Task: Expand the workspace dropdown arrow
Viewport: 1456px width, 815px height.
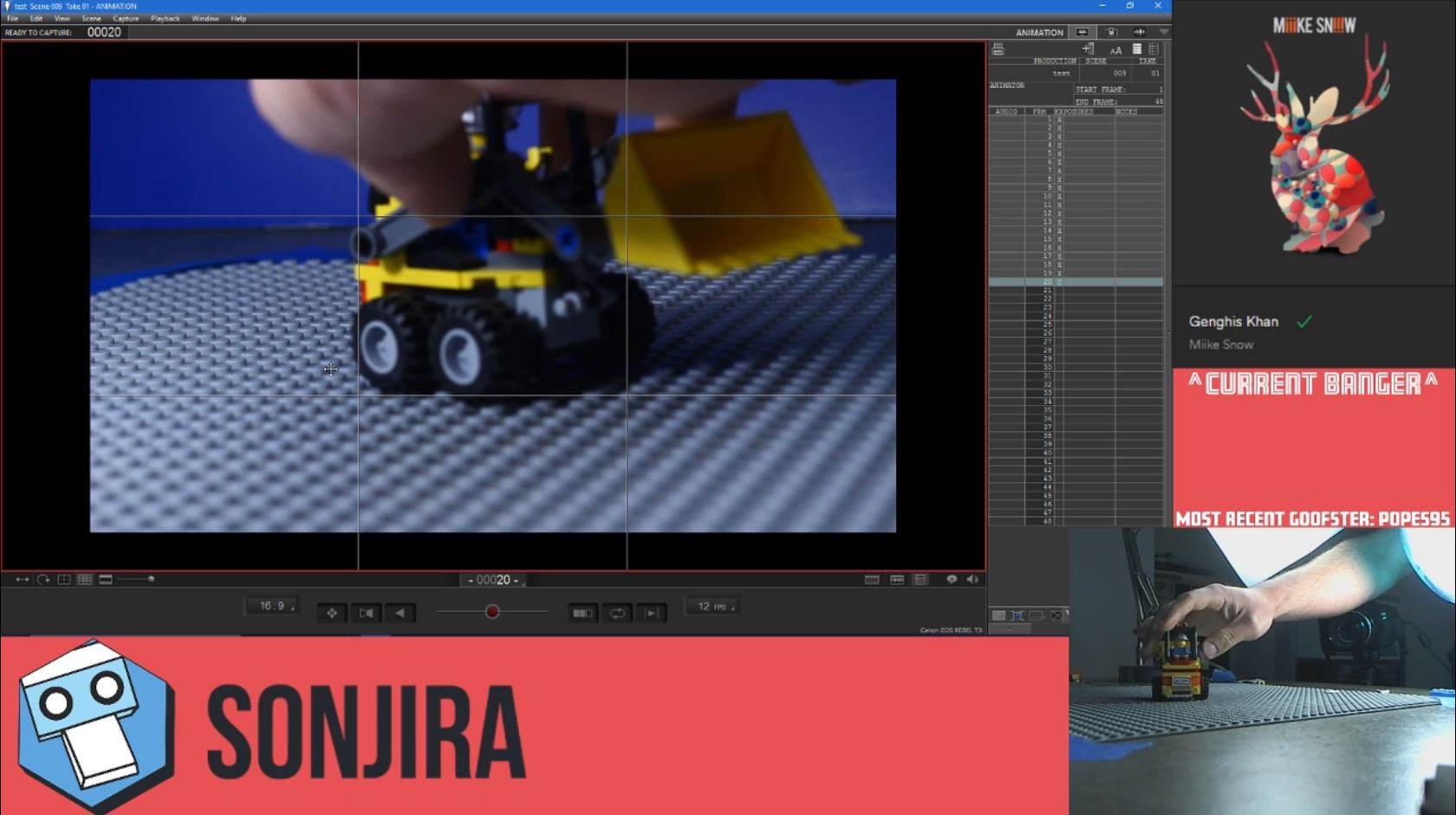Action: (x=1164, y=32)
